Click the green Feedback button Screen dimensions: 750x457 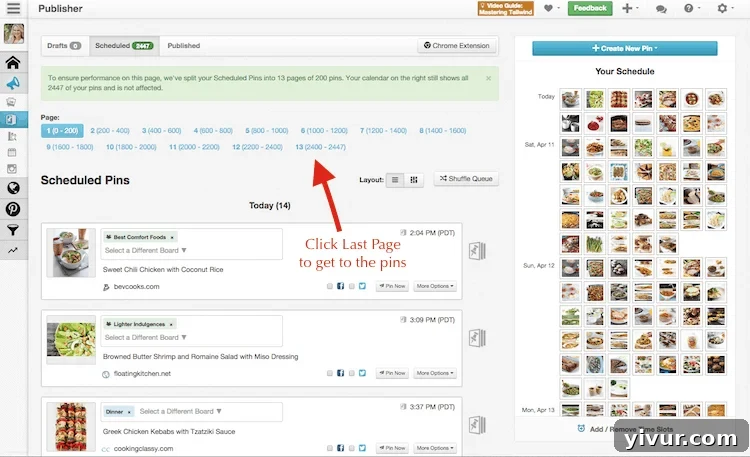590,8
